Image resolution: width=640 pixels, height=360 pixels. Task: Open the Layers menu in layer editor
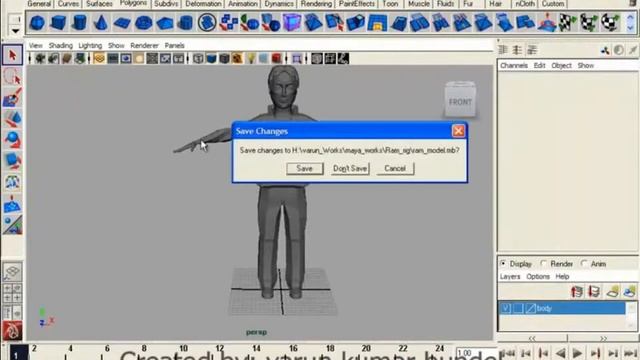coord(510,276)
